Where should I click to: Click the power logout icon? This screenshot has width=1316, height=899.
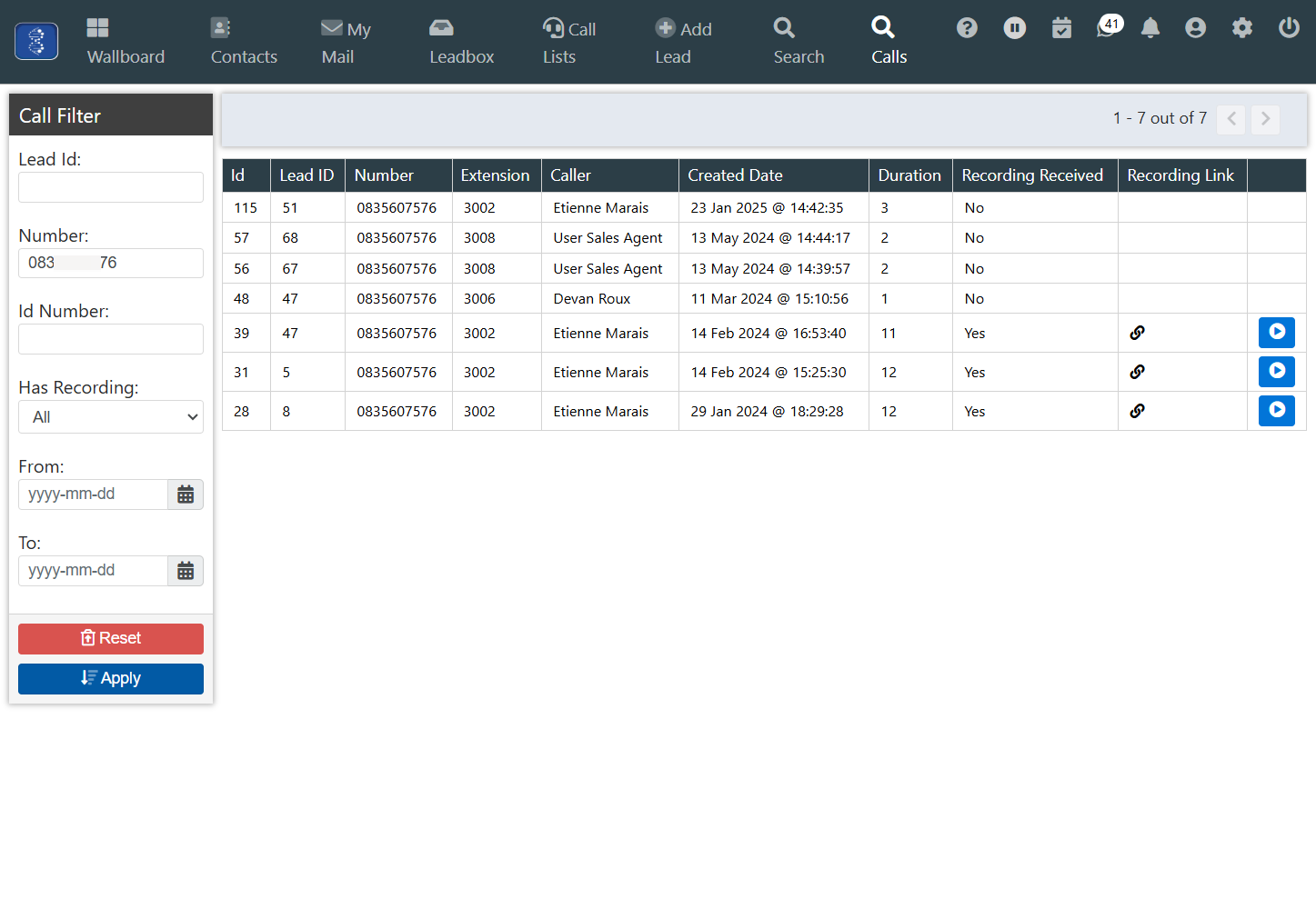(x=1289, y=28)
